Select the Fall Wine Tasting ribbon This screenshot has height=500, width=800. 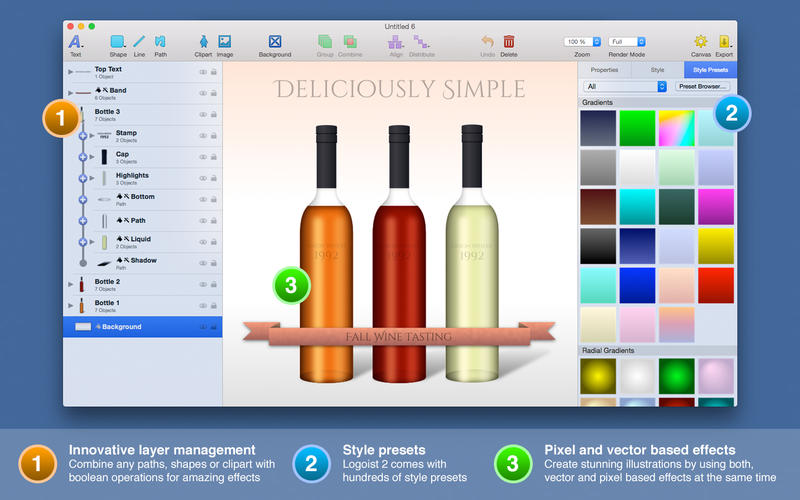pyautogui.click(x=399, y=336)
